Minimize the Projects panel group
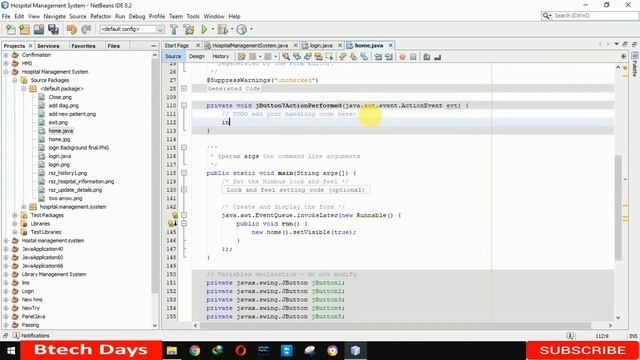Image resolution: width=640 pixels, height=360 pixels. point(153,46)
